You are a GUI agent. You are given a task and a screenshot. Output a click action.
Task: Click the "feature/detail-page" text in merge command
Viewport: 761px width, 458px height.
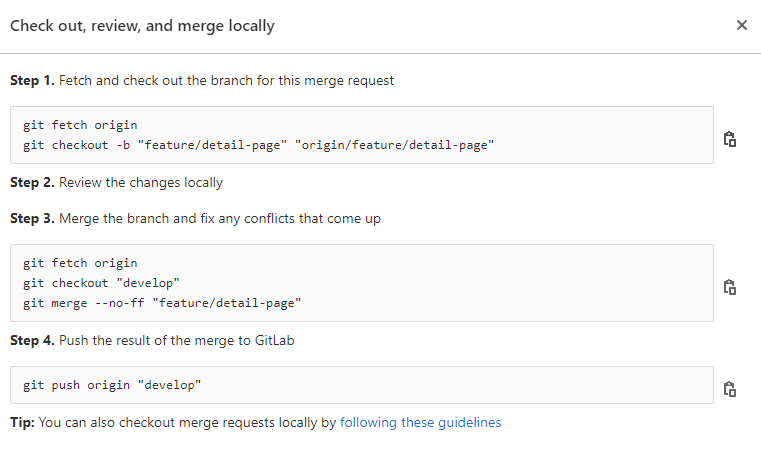(x=227, y=303)
